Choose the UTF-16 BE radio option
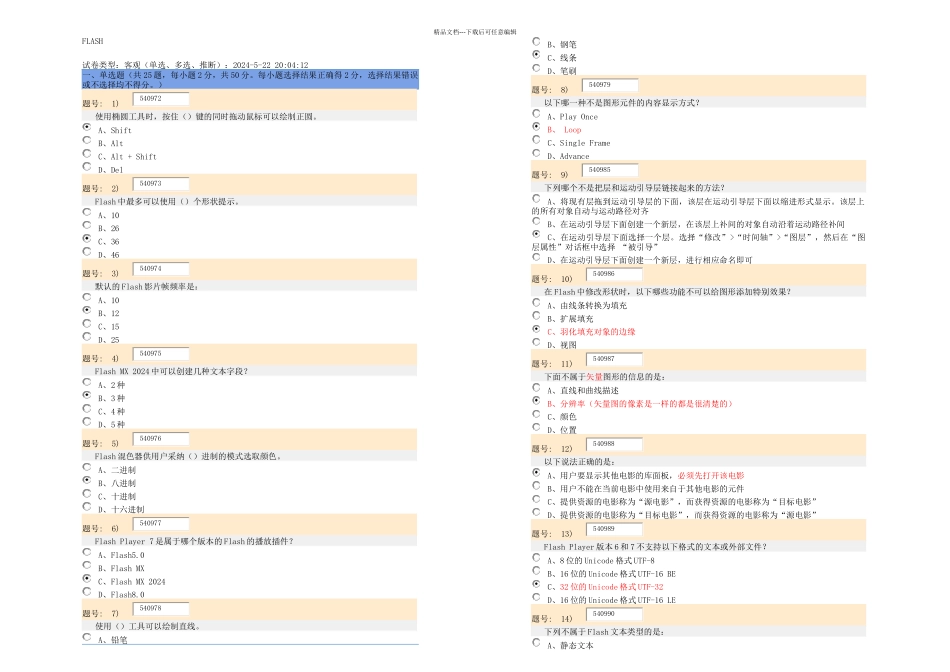This screenshot has height=672, width=950. click(536, 570)
